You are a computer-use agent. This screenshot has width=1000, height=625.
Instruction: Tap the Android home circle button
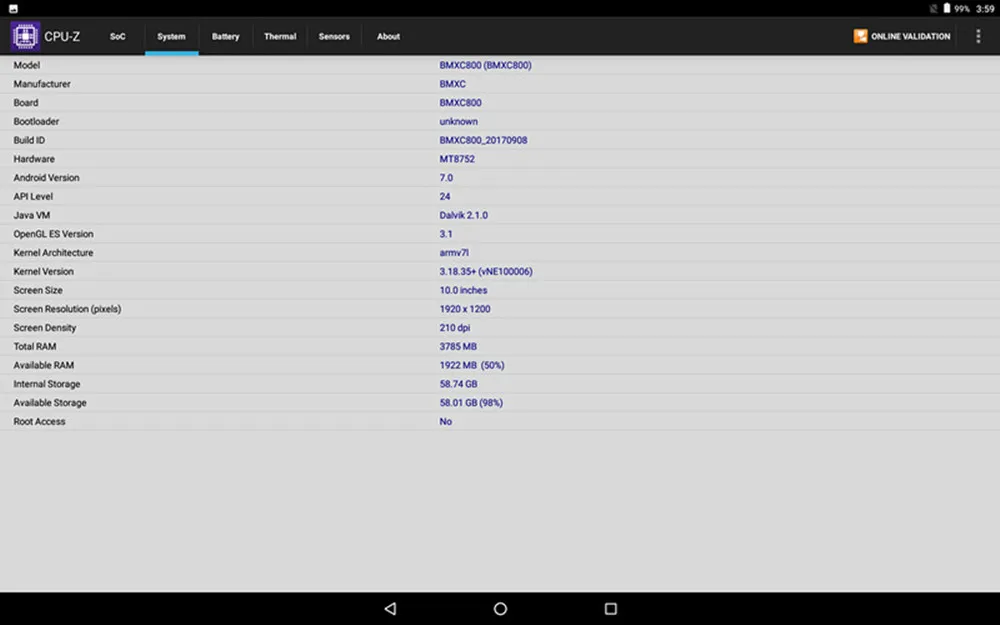point(500,608)
